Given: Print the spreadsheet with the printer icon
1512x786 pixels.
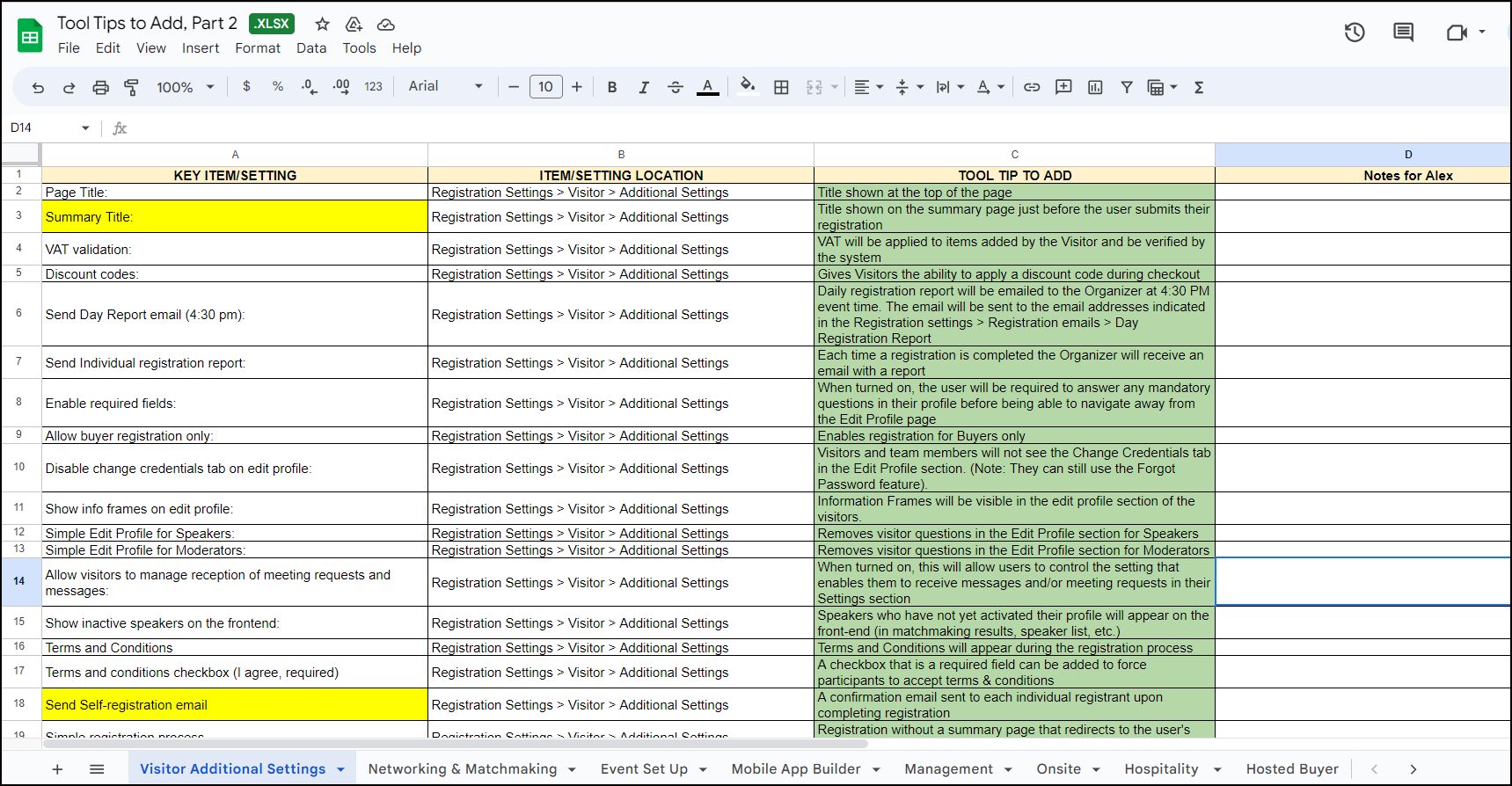Looking at the screenshot, I should click(x=101, y=87).
